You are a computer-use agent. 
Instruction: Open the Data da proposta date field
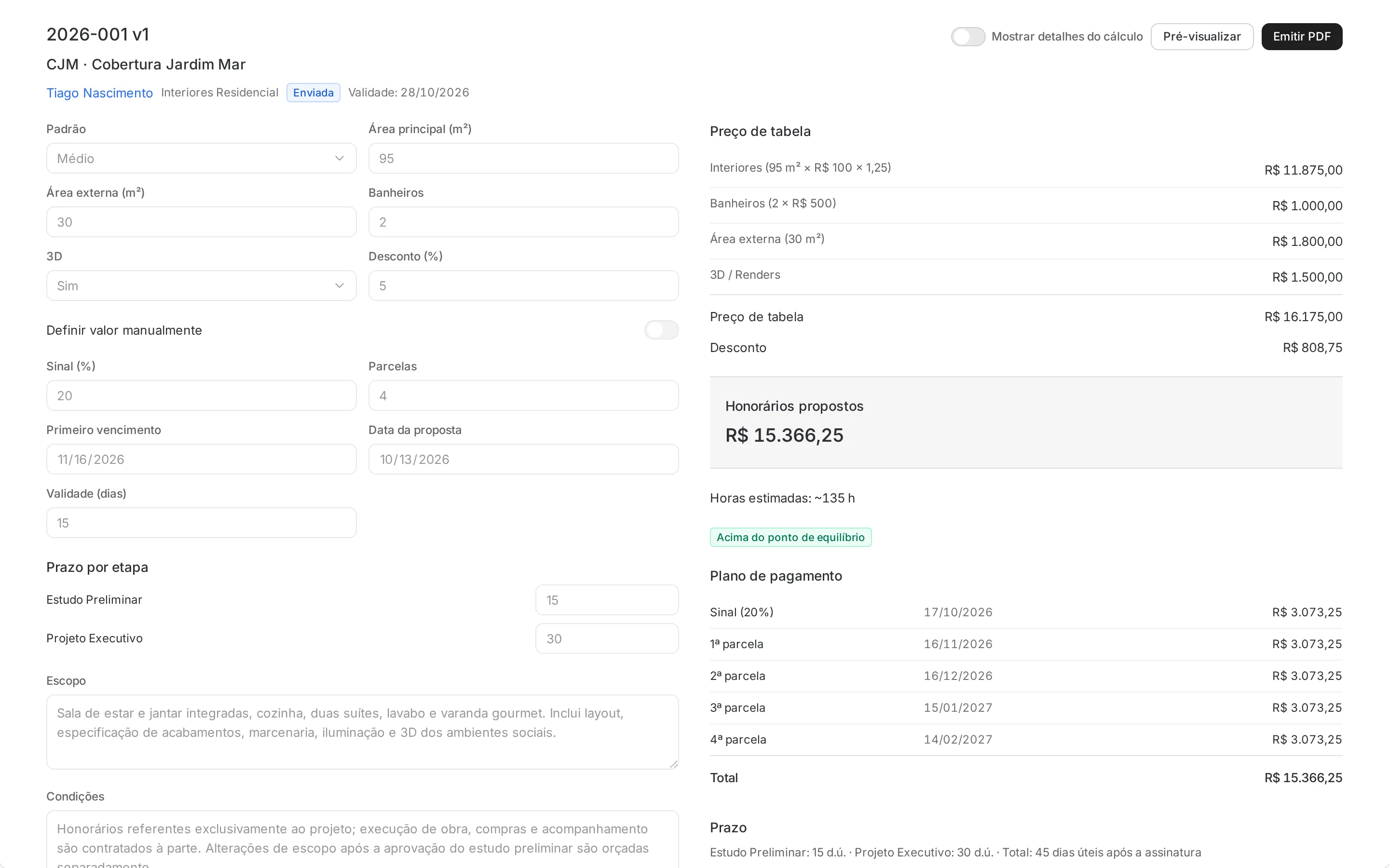pyautogui.click(x=523, y=459)
